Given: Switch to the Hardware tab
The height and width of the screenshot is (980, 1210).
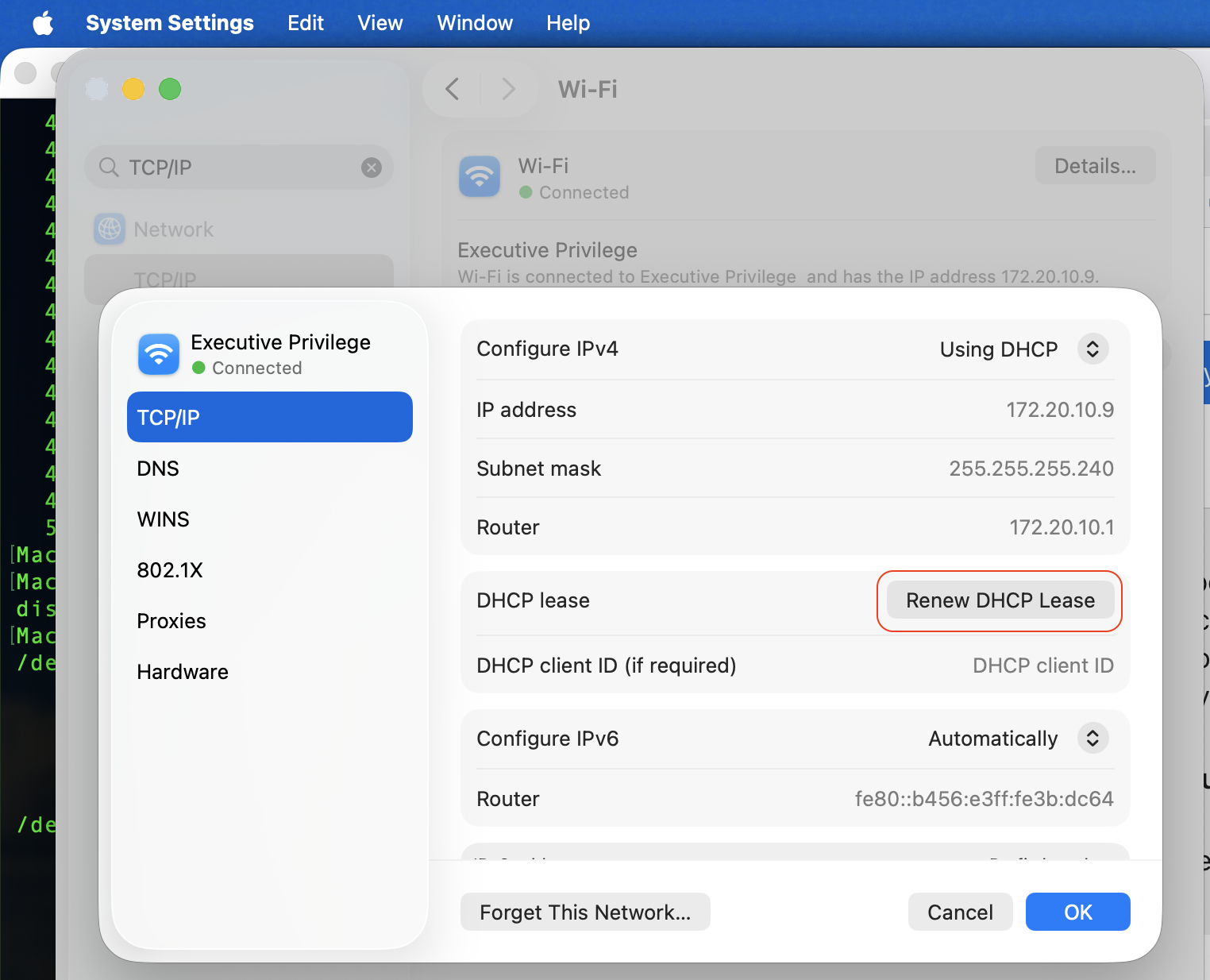Looking at the screenshot, I should click(x=270, y=672).
